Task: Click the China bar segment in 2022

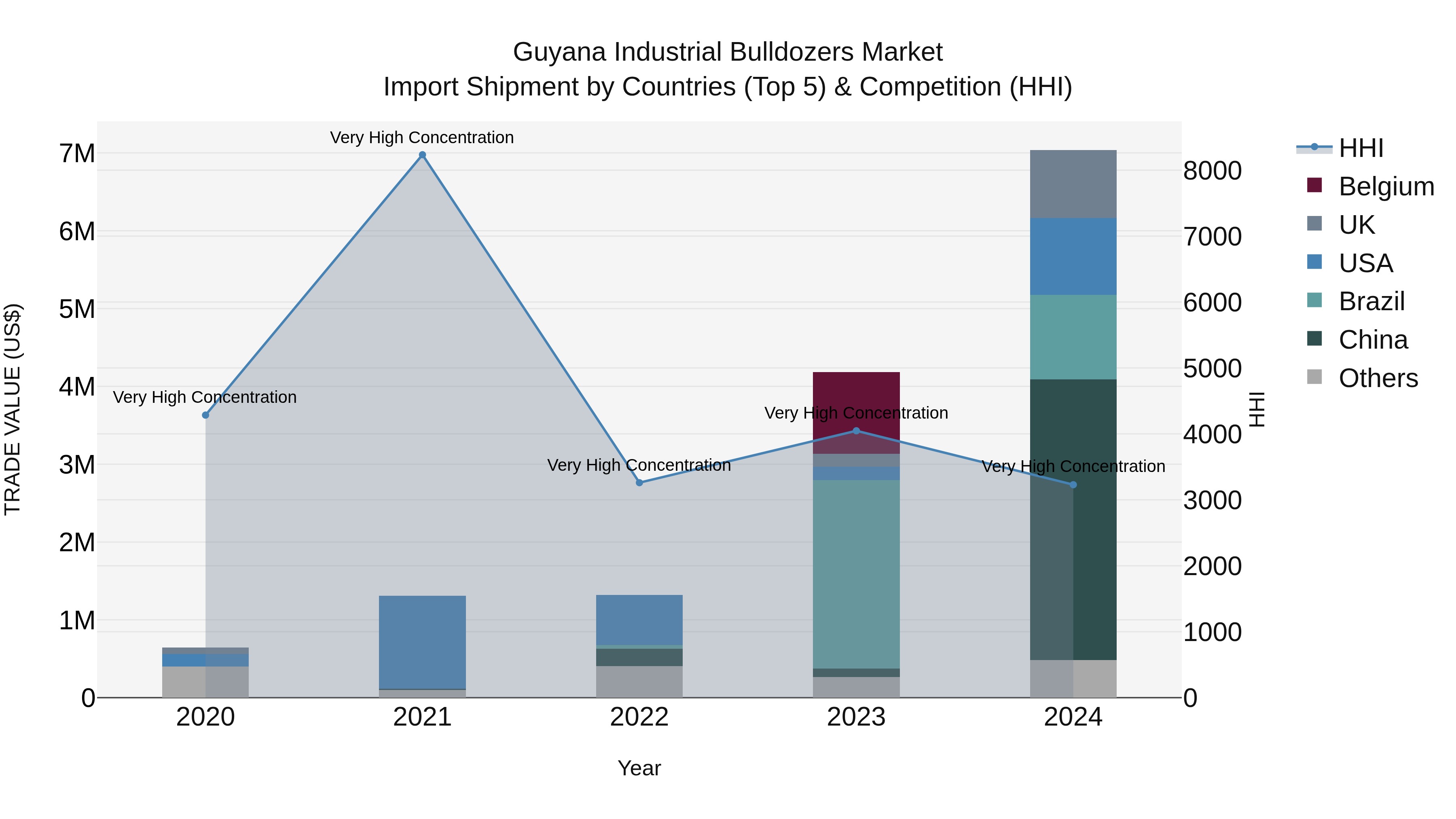Action: (x=639, y=657)
